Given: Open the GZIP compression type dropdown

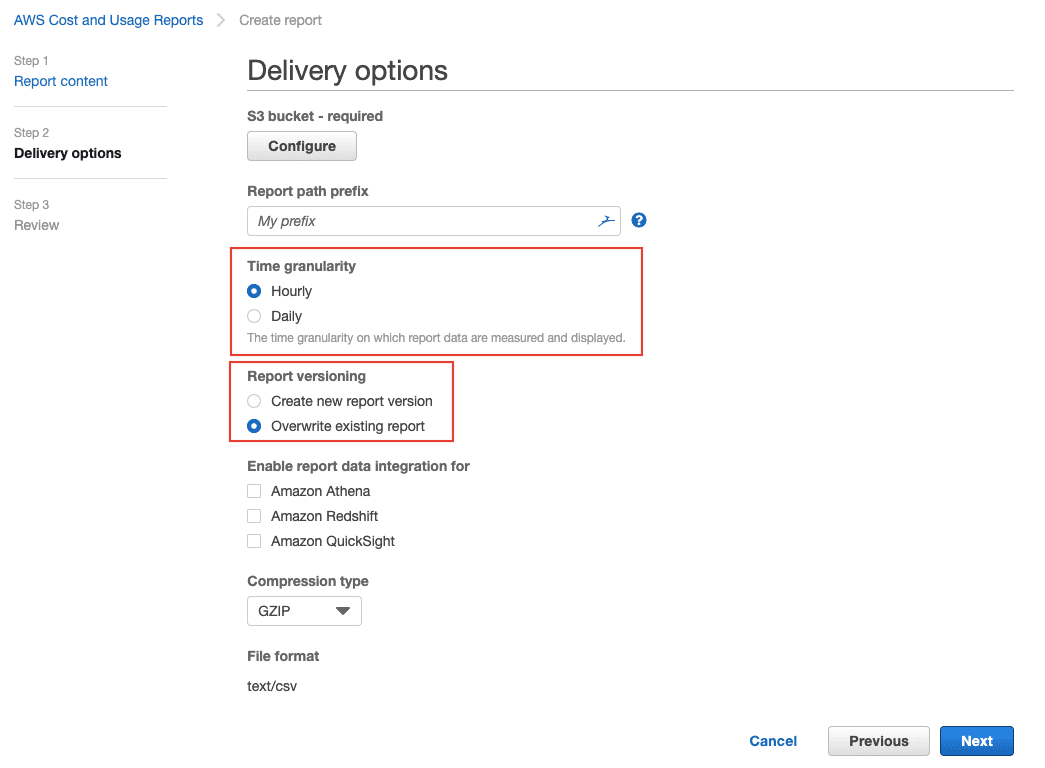Looking at the screenshot, I should pos(304,611).
